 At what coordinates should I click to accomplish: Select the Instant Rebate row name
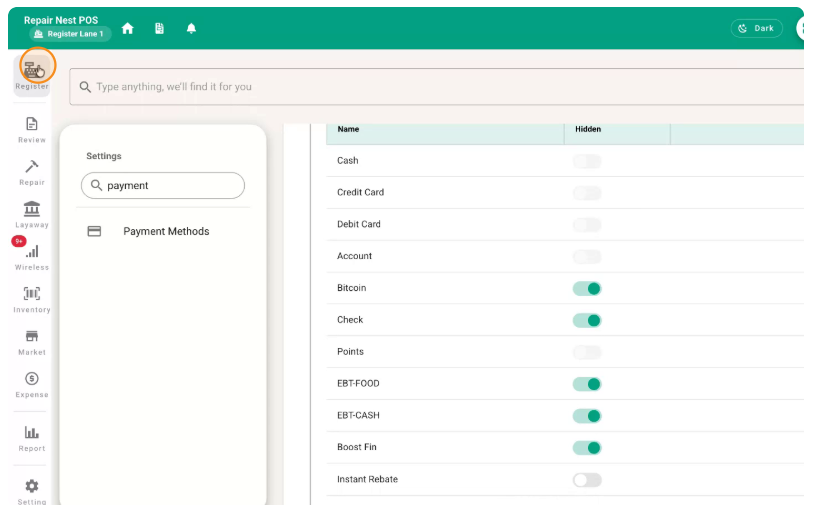[367, 479]
